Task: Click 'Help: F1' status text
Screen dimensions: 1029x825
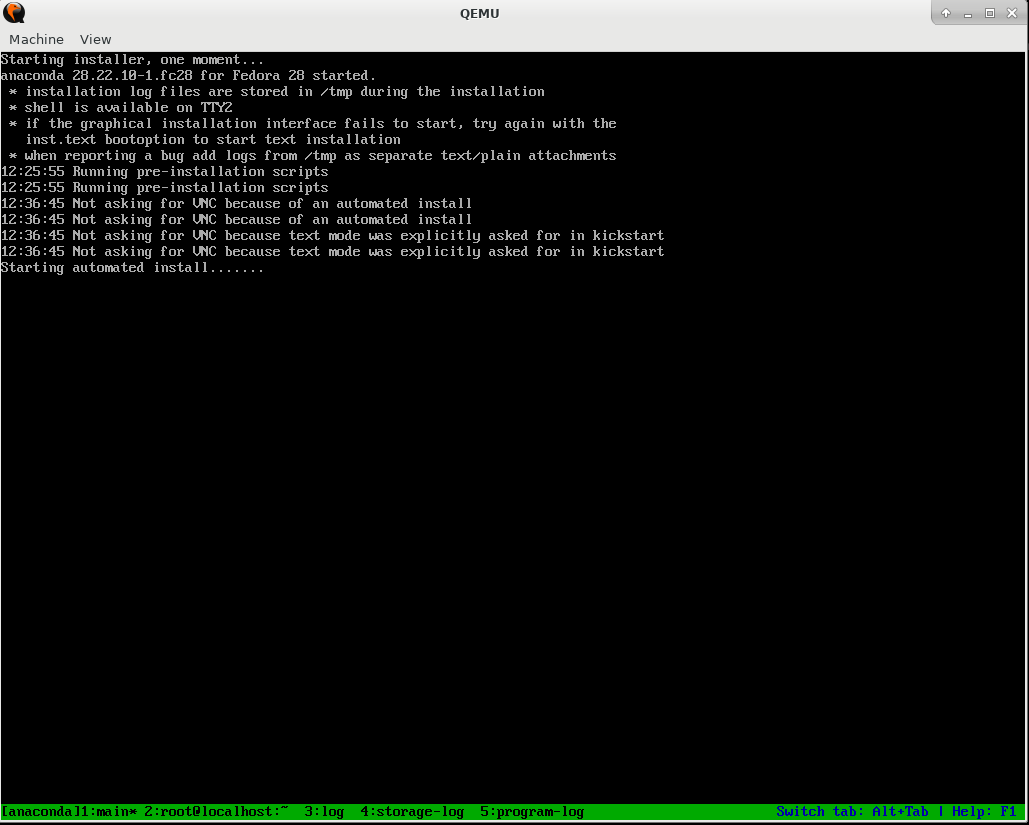Action: tap(984, 812)
